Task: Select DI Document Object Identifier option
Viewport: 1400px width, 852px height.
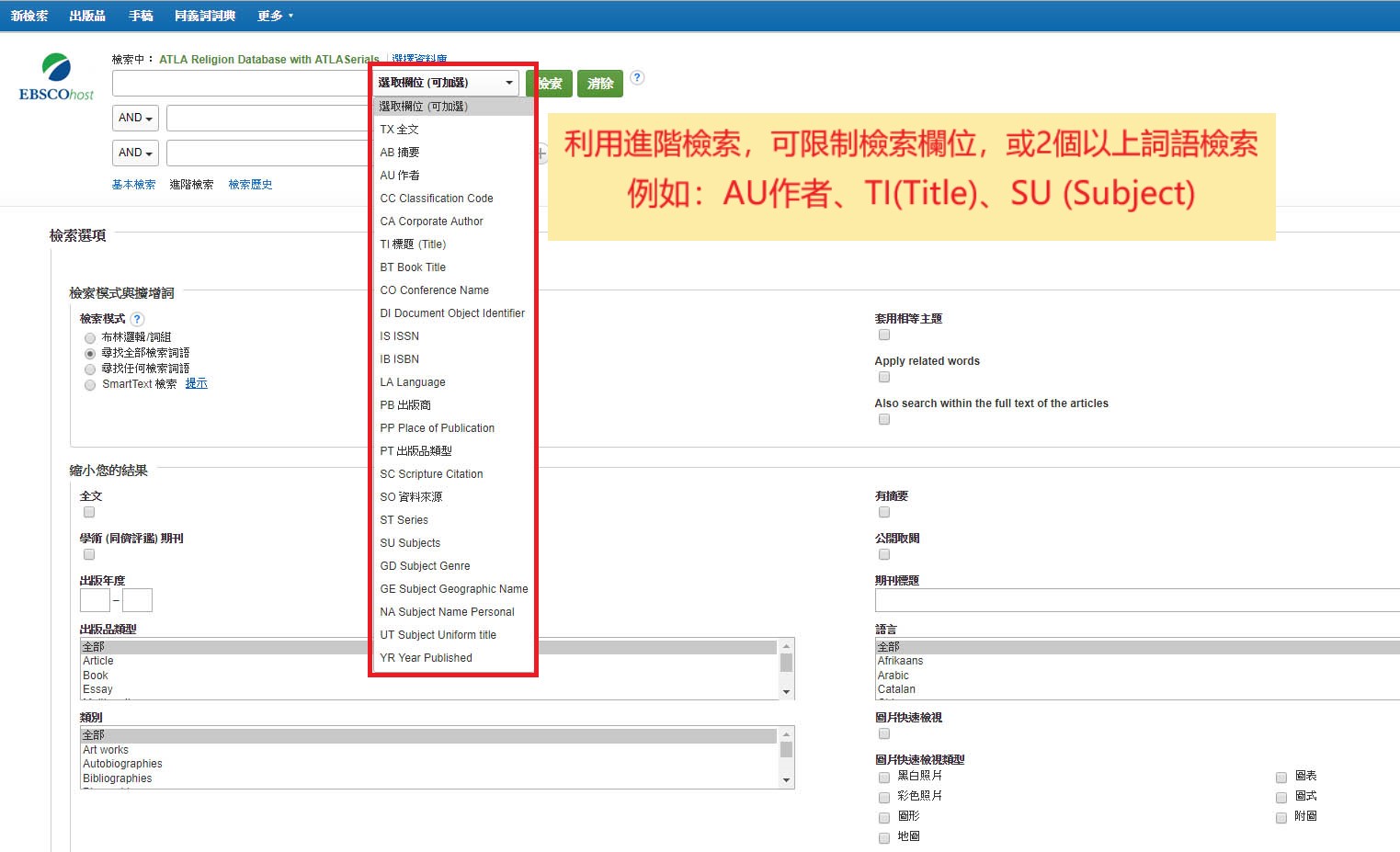Action: [x=453, y=313]
